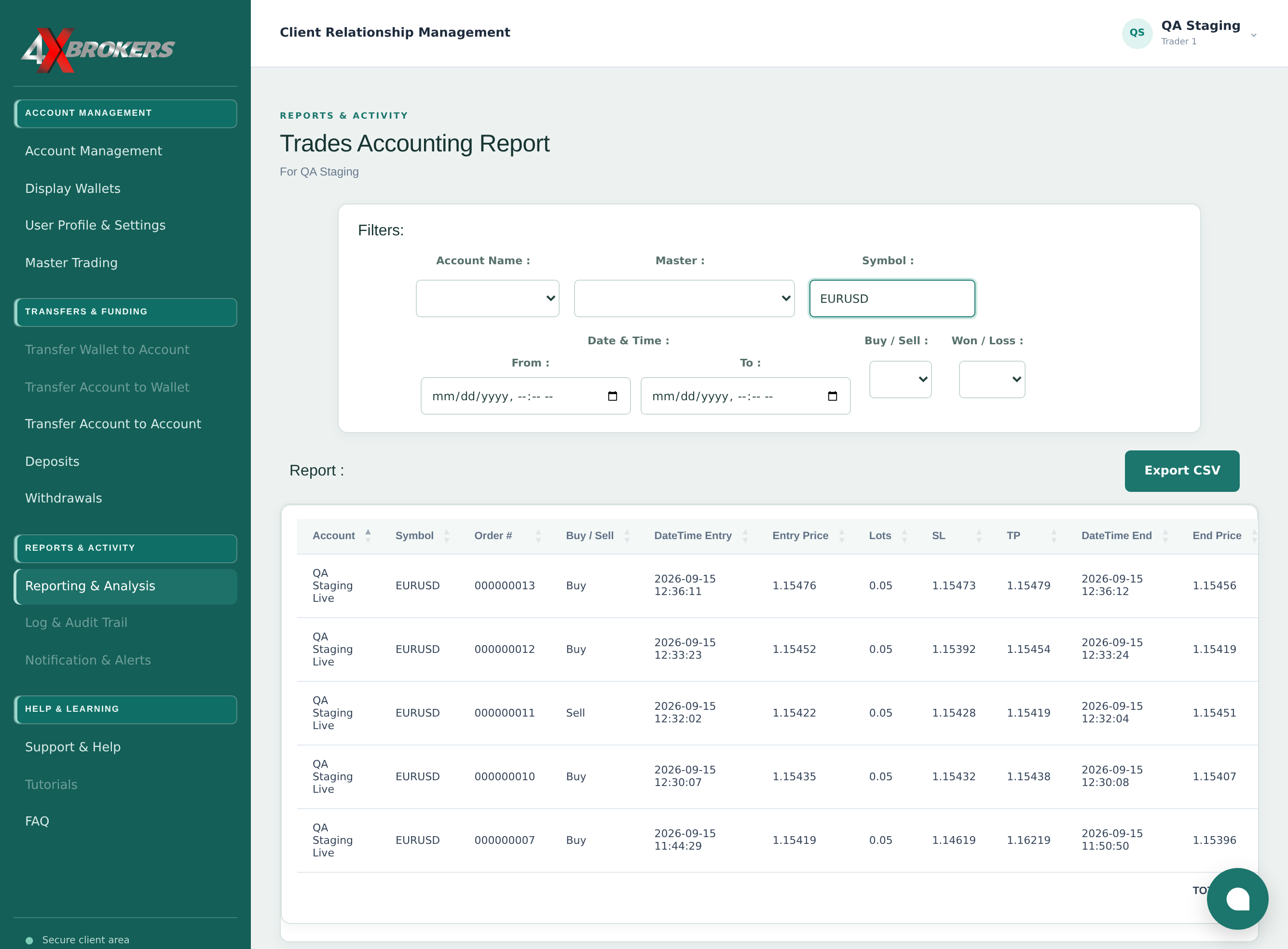Open the Master filter dropdown
Image resolution: width=1288 pixels, height=949 pixels.
pos(684,298)
